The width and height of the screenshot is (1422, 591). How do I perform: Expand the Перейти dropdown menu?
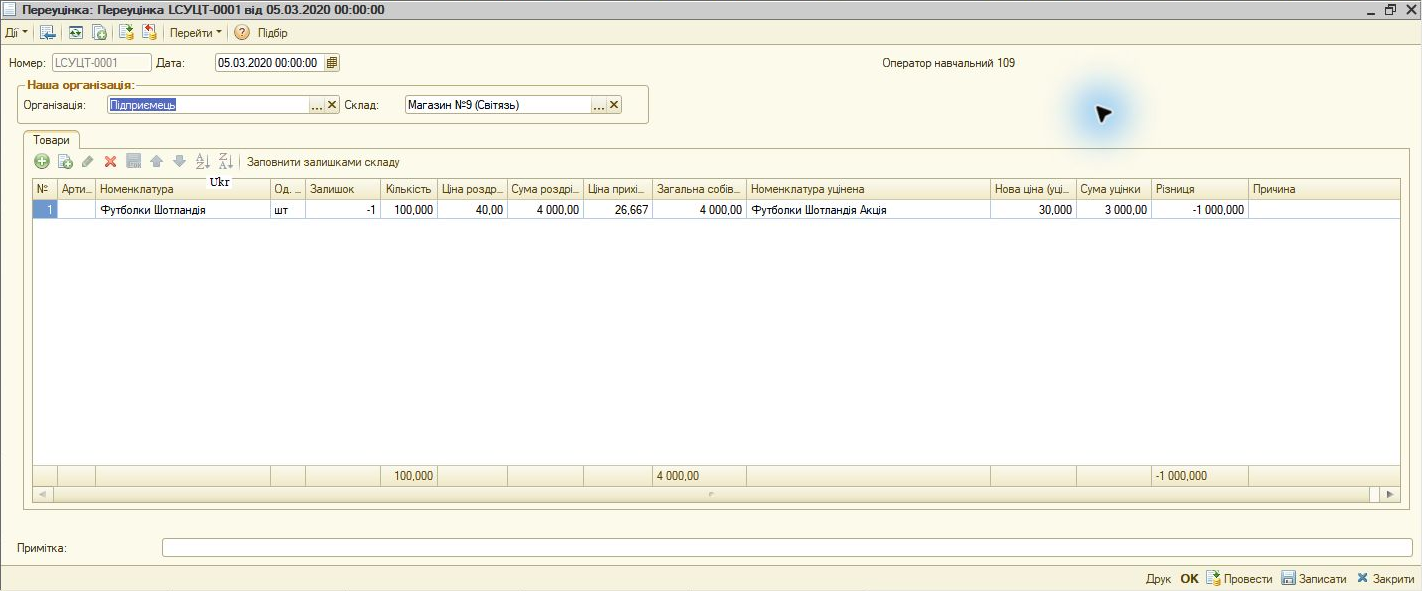pyautogui.click(x=196, y=33)
